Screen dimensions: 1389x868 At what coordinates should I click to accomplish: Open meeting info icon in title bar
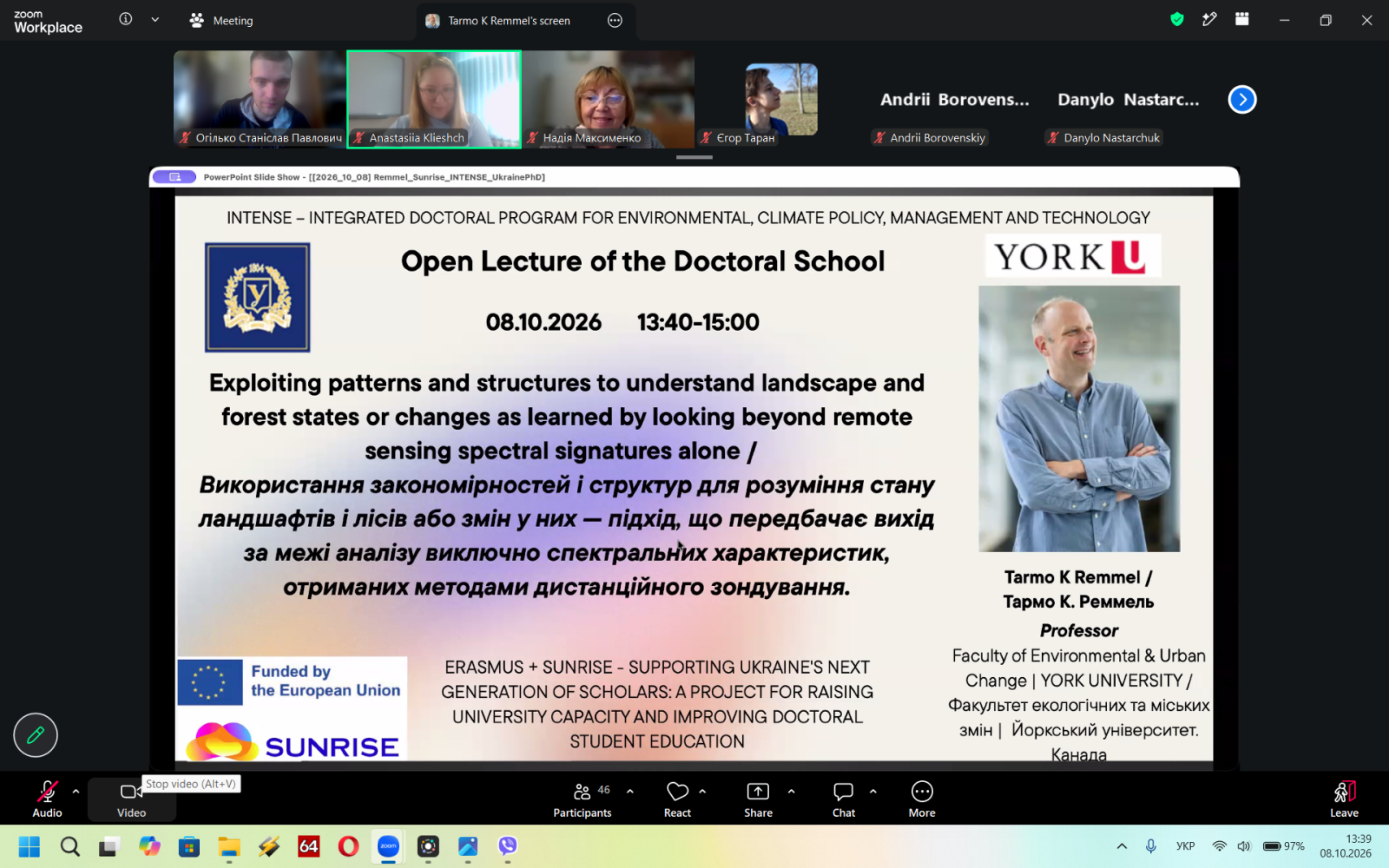126,19
